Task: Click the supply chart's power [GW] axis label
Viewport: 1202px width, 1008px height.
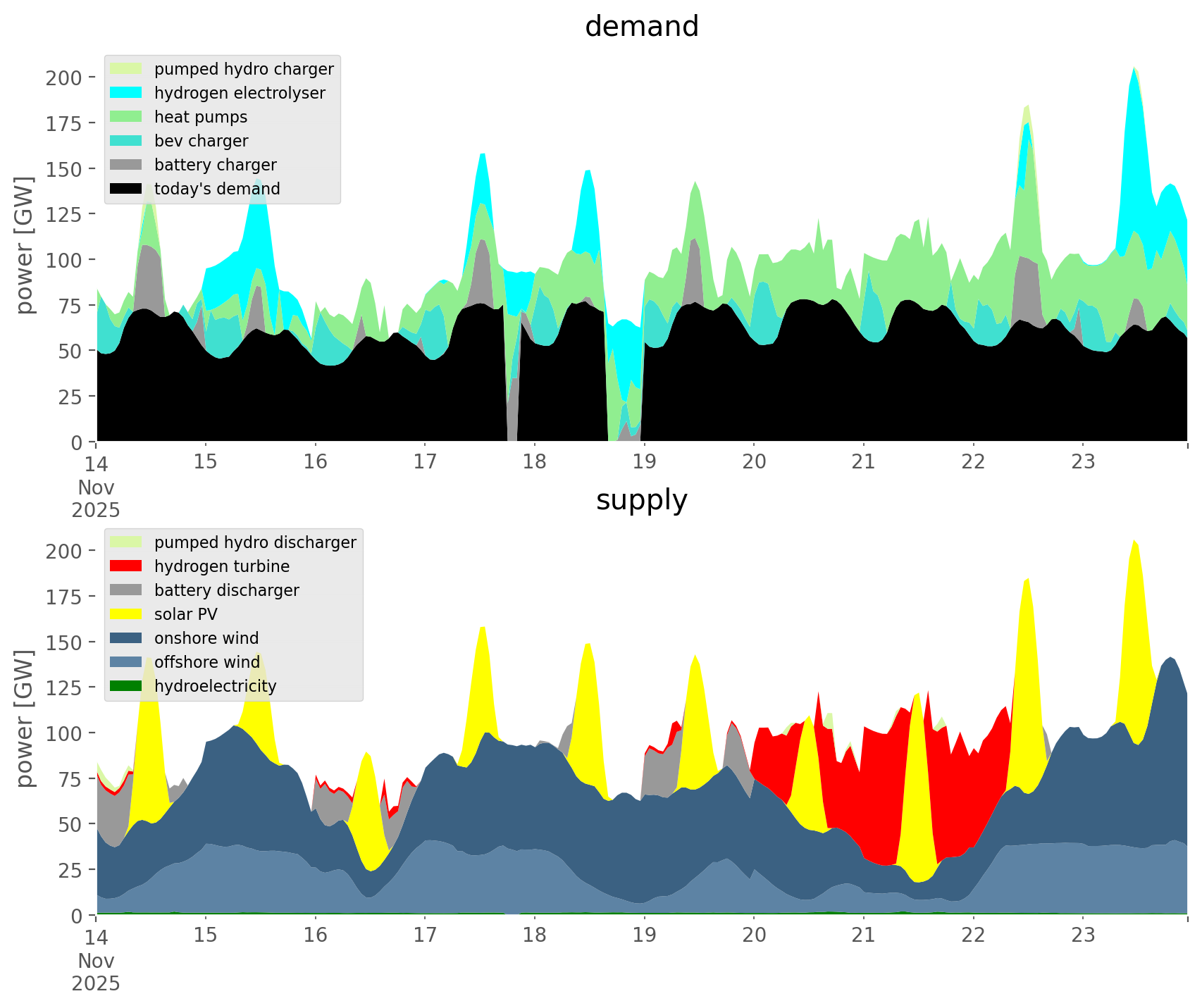Action: click(25, 718)
